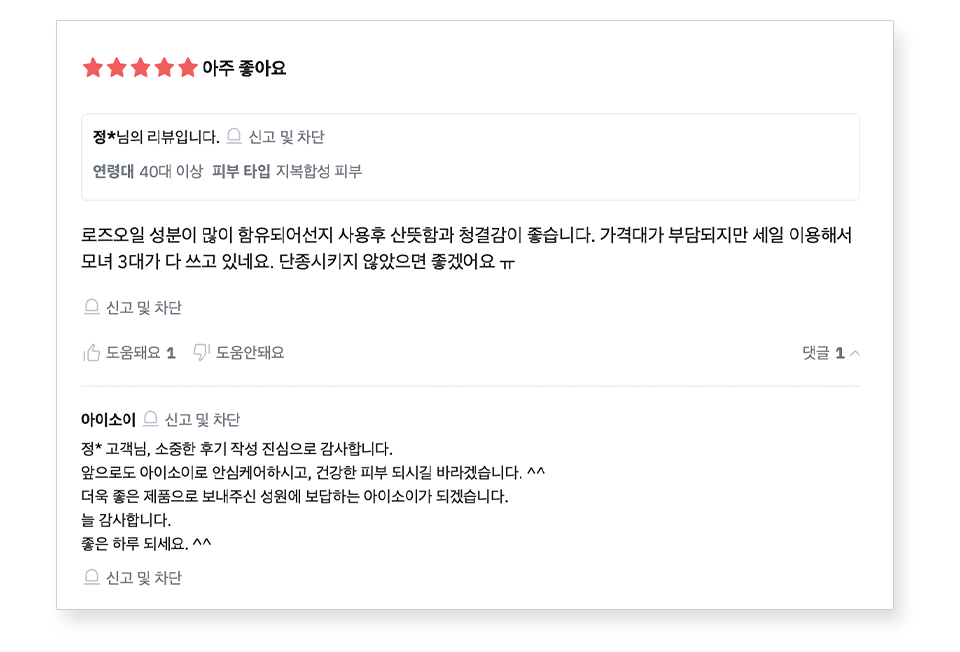
Task: Click the 40대 이상 age group text
Action: tap(170, 171)
